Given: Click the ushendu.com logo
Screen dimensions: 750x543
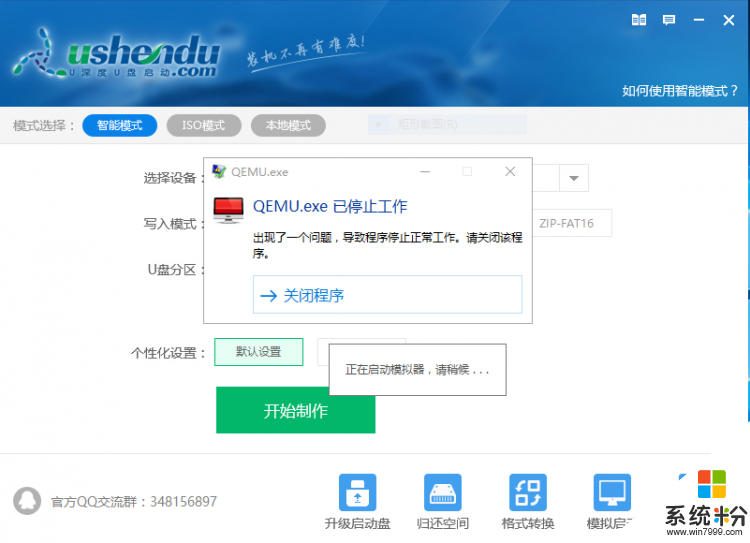Looking at the screenshot, I should [117, 54].
